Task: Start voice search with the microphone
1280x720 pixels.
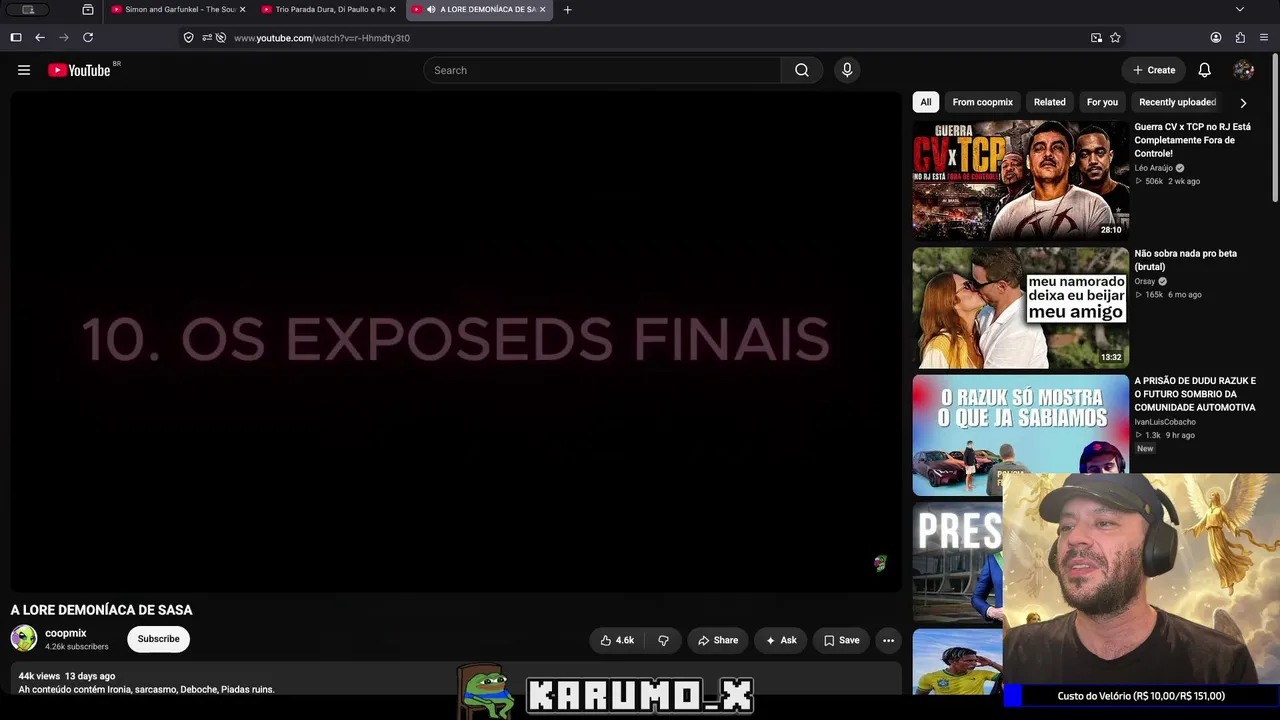Action: click(x=847, y=70)
